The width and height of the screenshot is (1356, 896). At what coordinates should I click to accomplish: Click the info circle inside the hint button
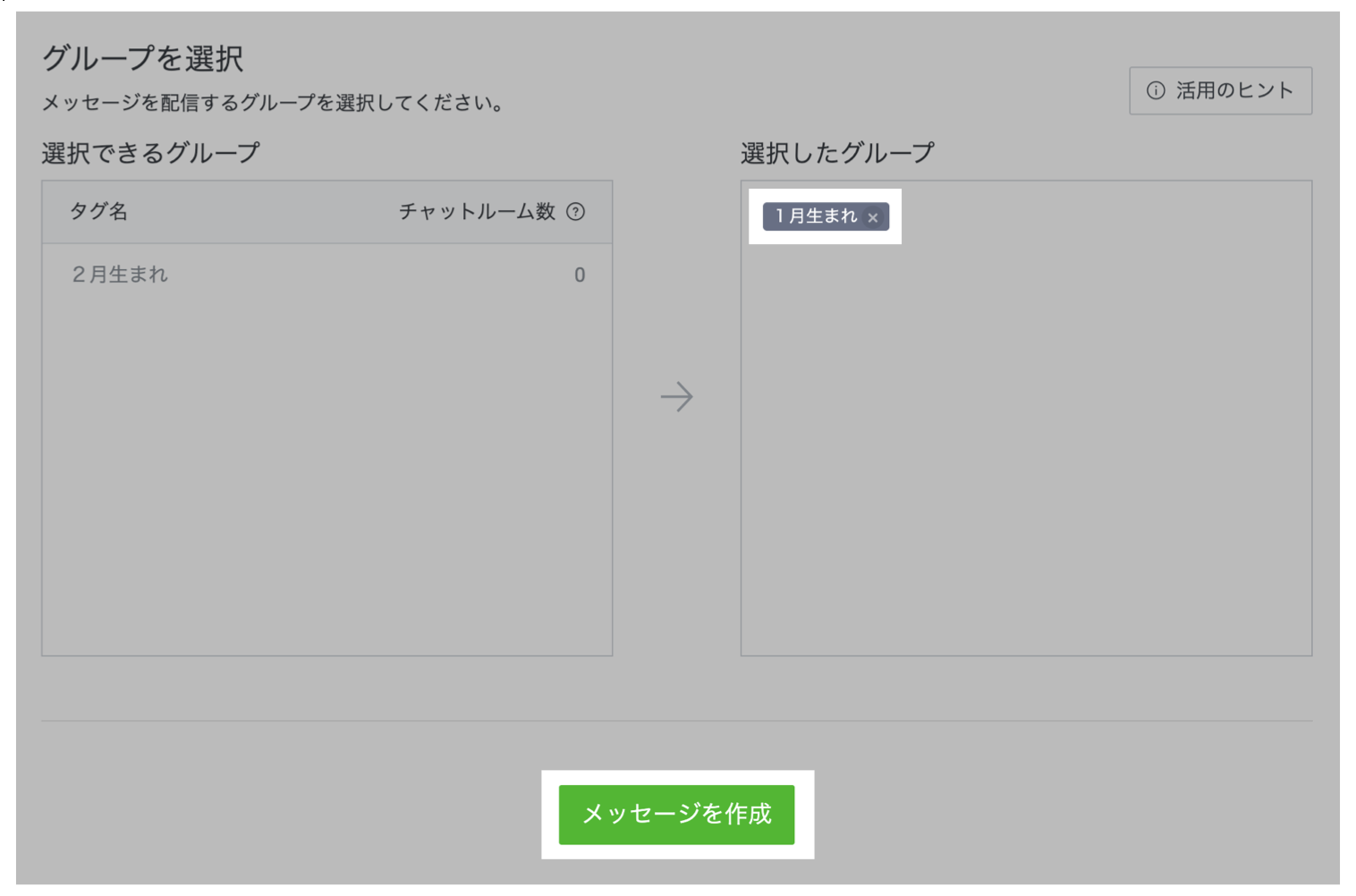(1157, 89)
